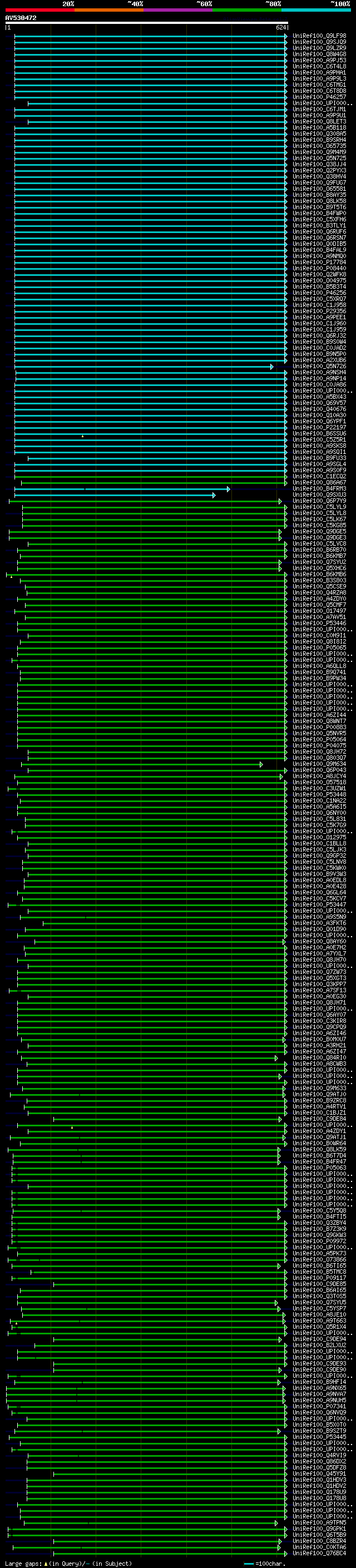Image resolution: width=356 pixels, height=1568 pixels.
Task: Select label UniRef100_Q9ATJ1
Action: click(x=319, y=1136)
